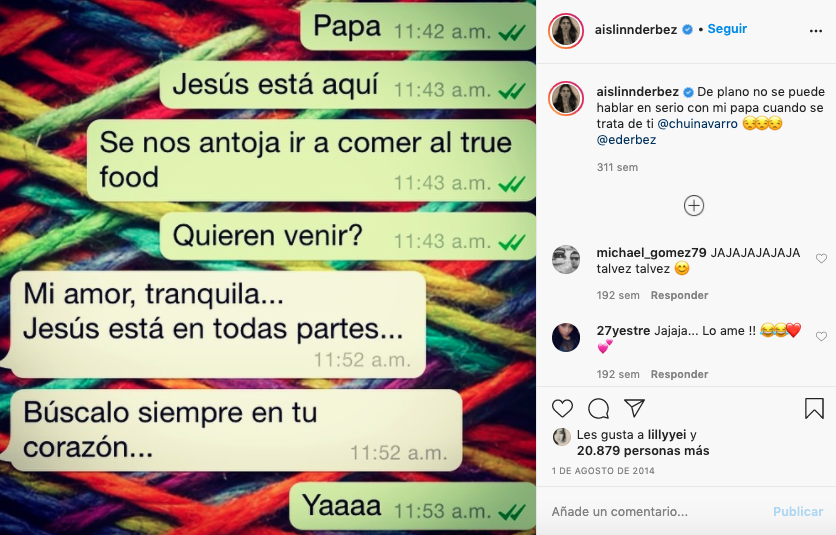Click the Publicar button
This screenshot has height=535, width=836.
[798, 512]
